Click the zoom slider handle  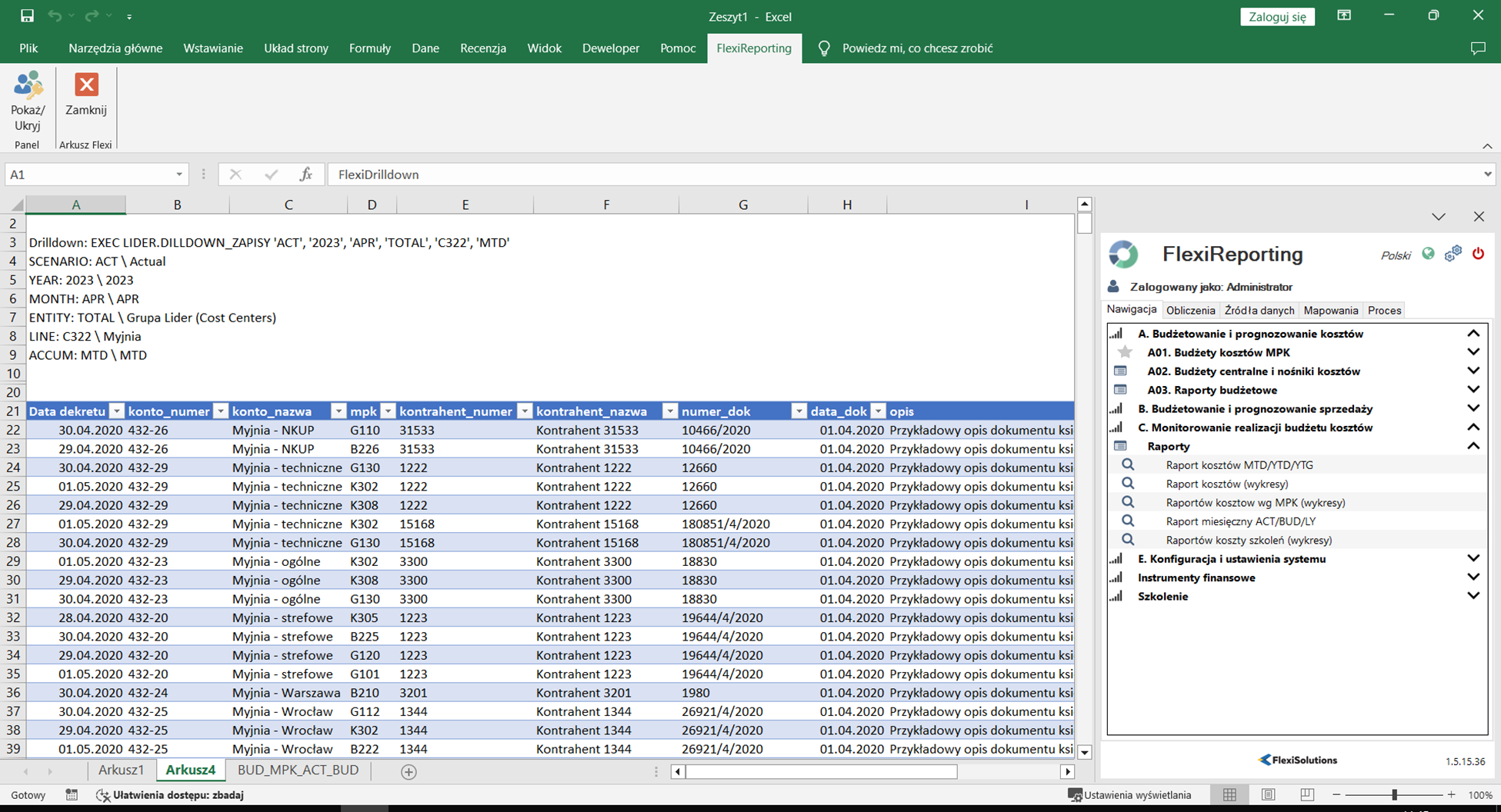coord(1393,794)
